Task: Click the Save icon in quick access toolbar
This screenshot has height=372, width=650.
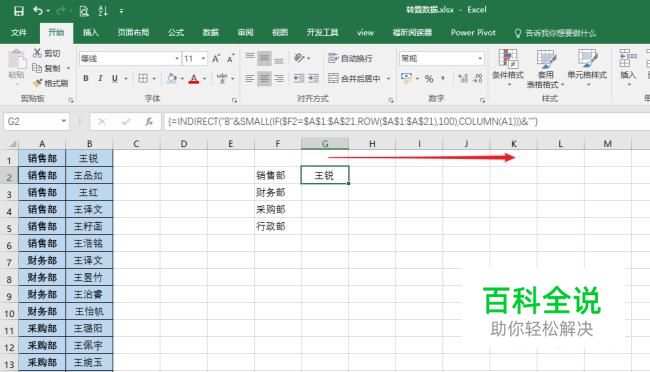Action: click(19, 11)
